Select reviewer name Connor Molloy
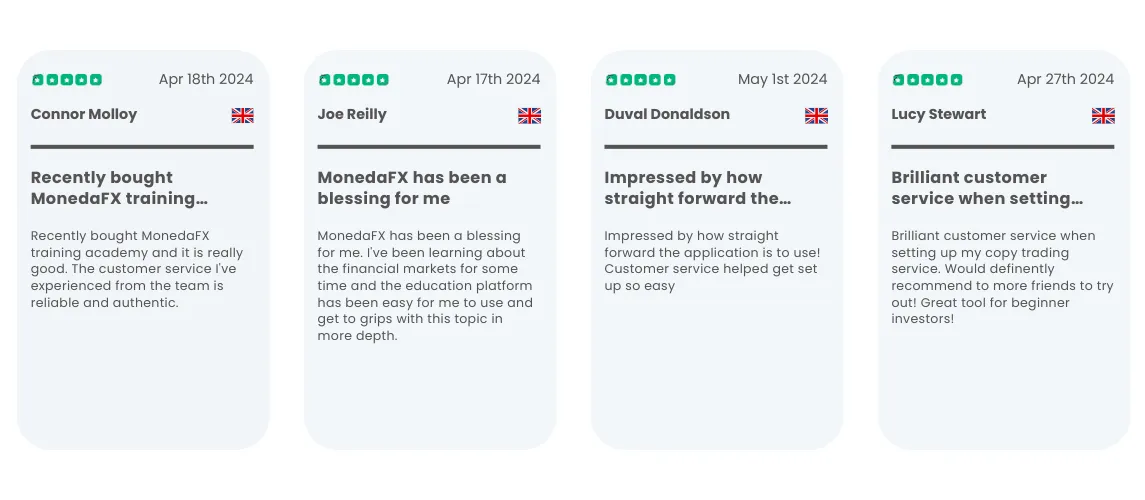This screenshot has width=1145, height=500. 84,114
